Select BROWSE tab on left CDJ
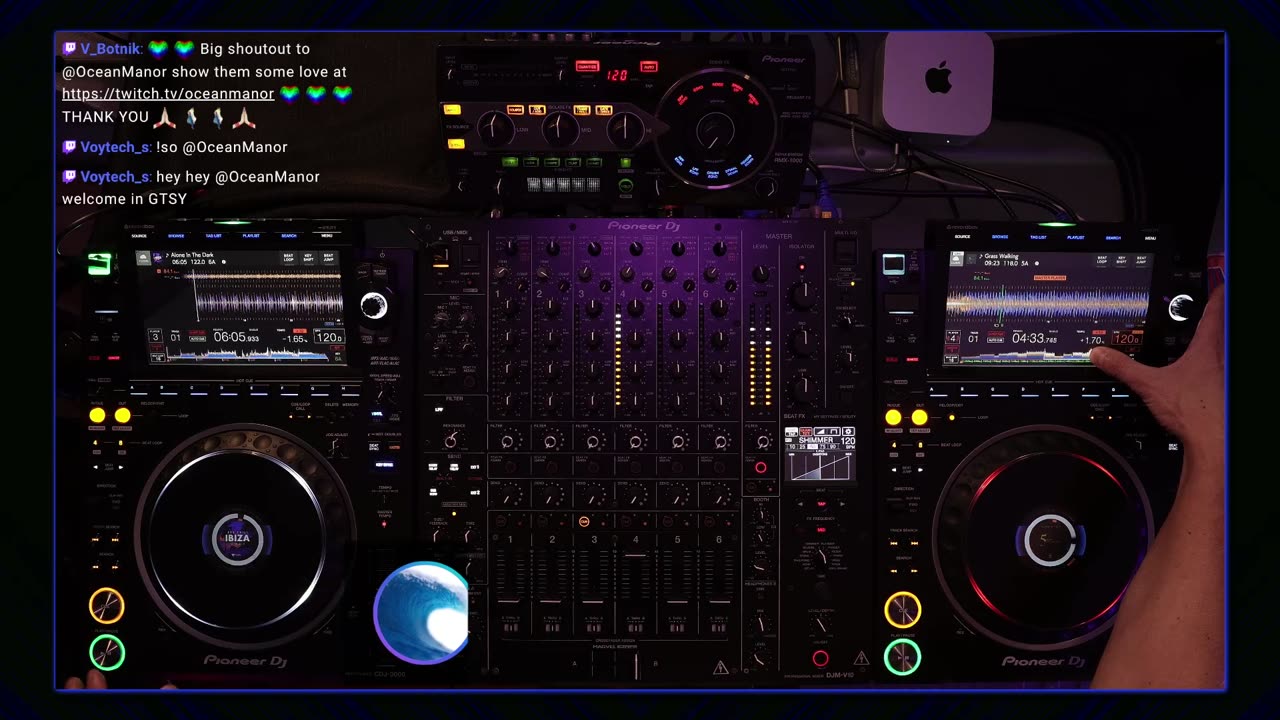This screenshot has width=1280, height=720. 177,236
